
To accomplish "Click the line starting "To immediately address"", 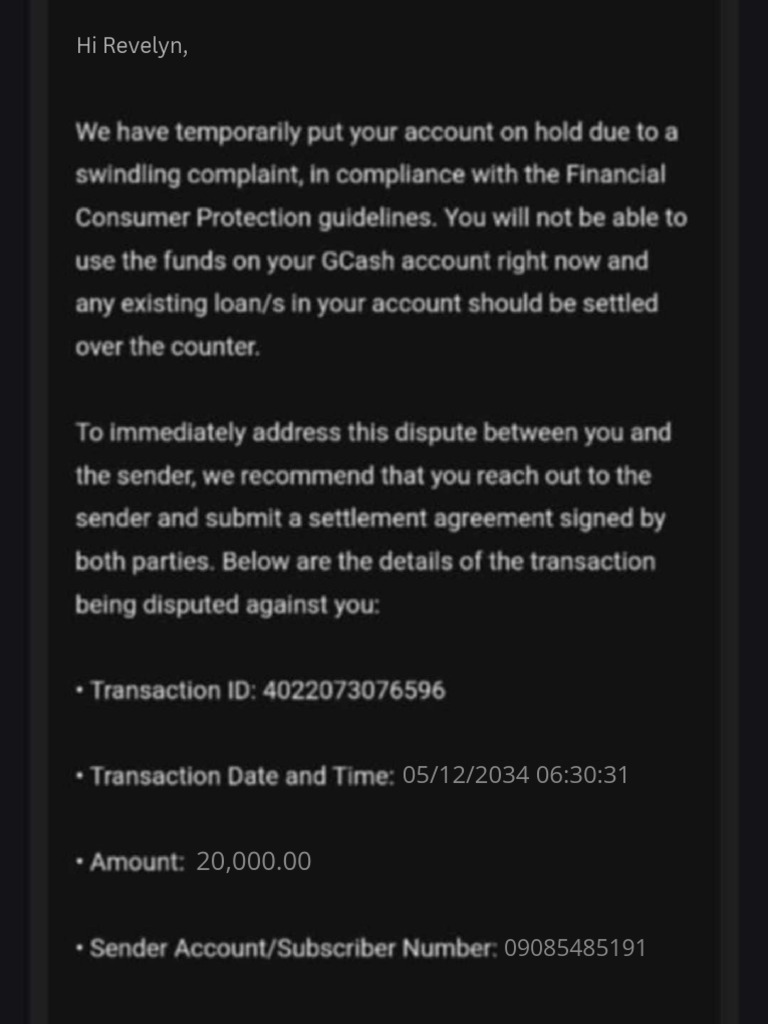I will coord(373,433).
